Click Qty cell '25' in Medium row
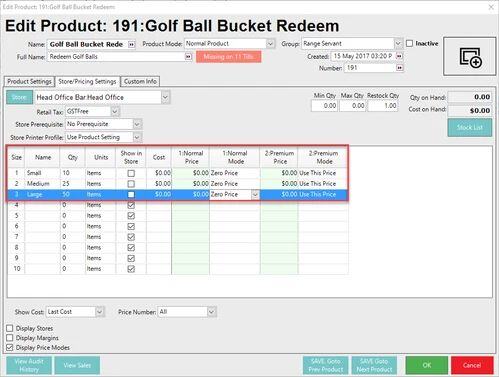The width and height of the screenshot is (499, 377). (73, 184)
